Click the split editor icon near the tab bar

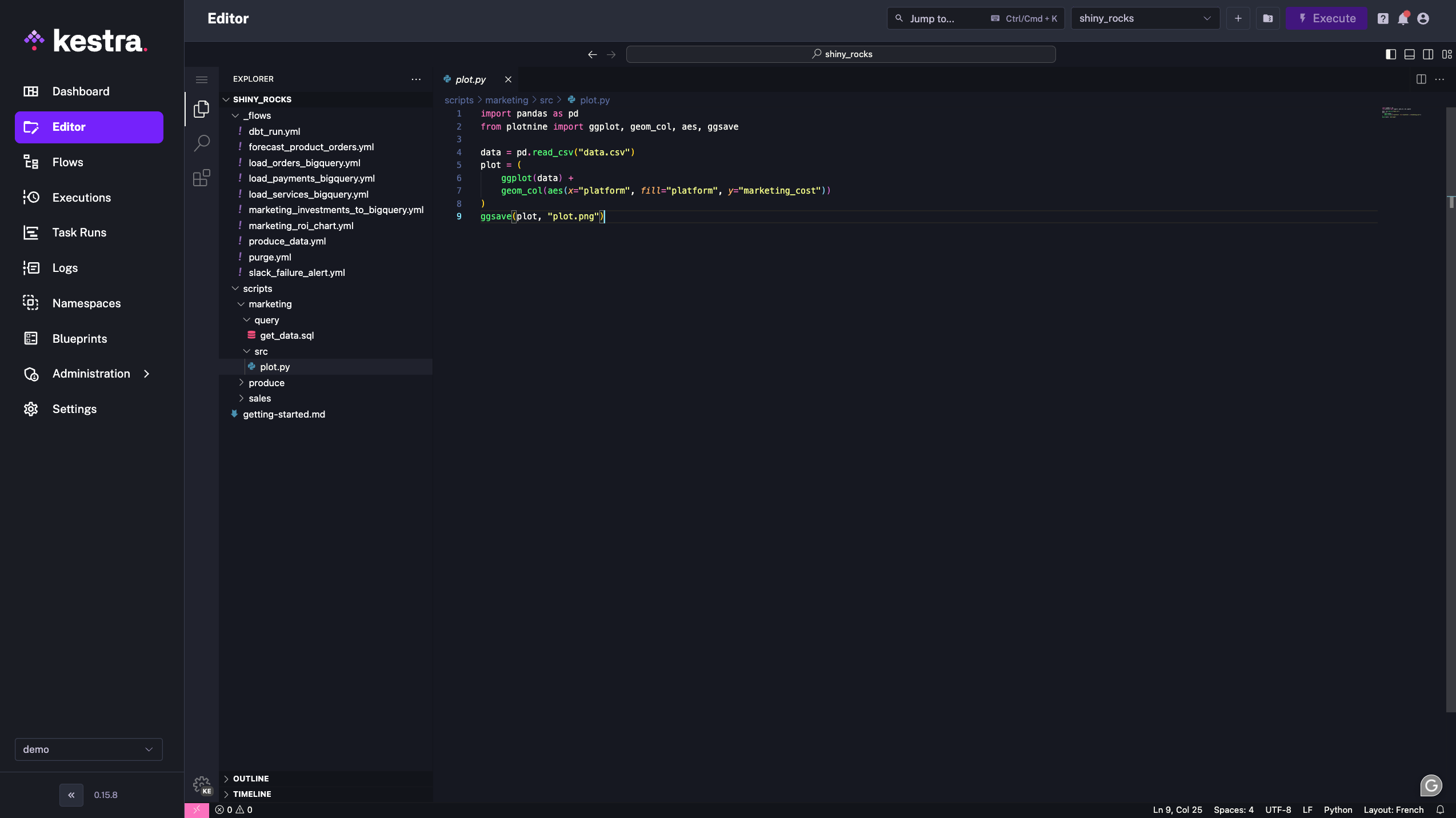pyautogui.click(x=1421, y=79)
